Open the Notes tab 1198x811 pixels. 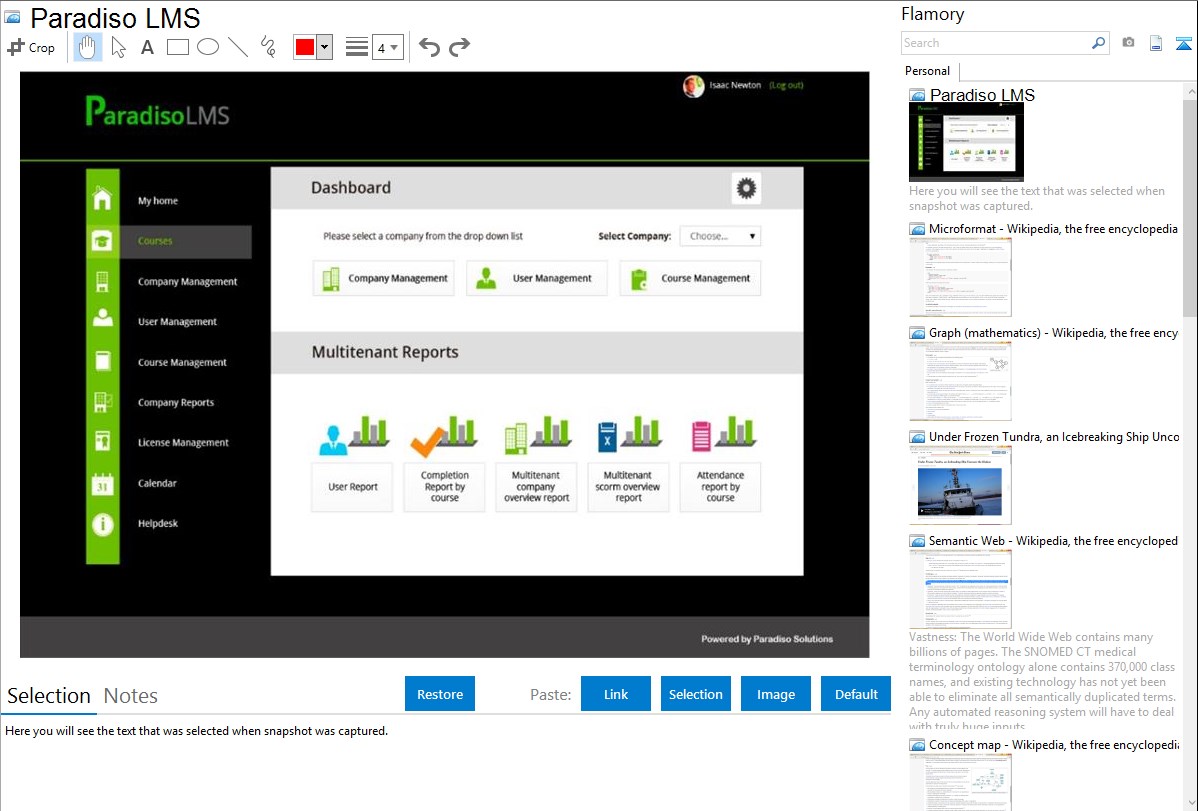pyautogui.click(x=131, y=696)
